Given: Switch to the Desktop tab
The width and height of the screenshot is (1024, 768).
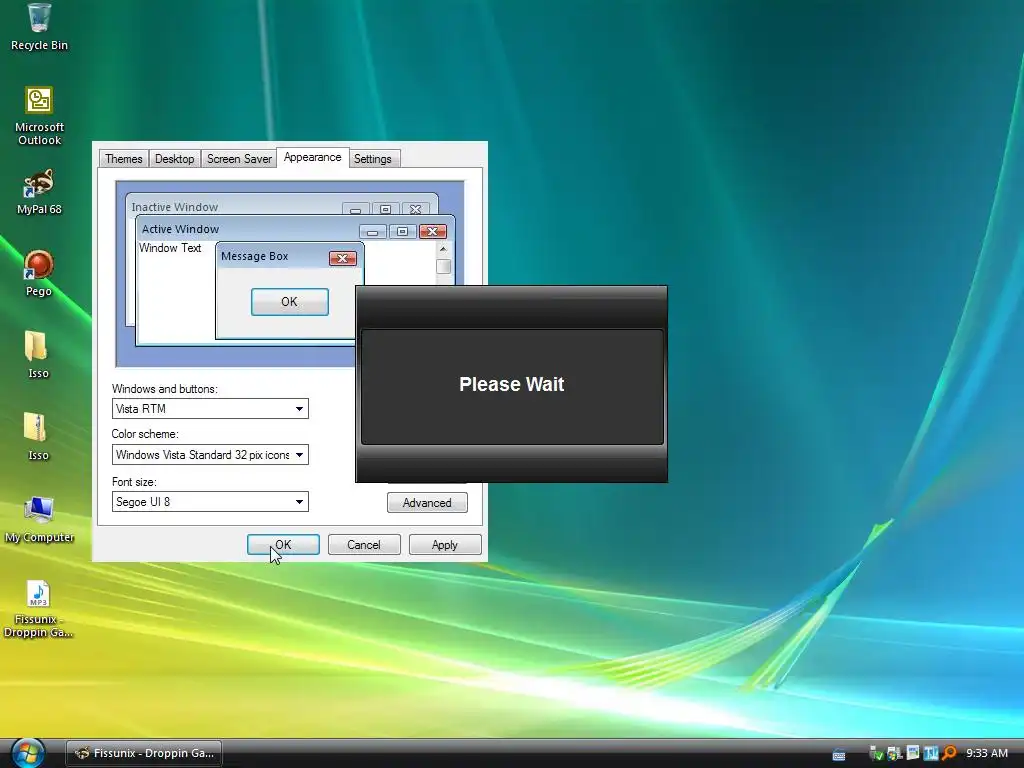Looking at the screenshot, I should pos(174,159).
